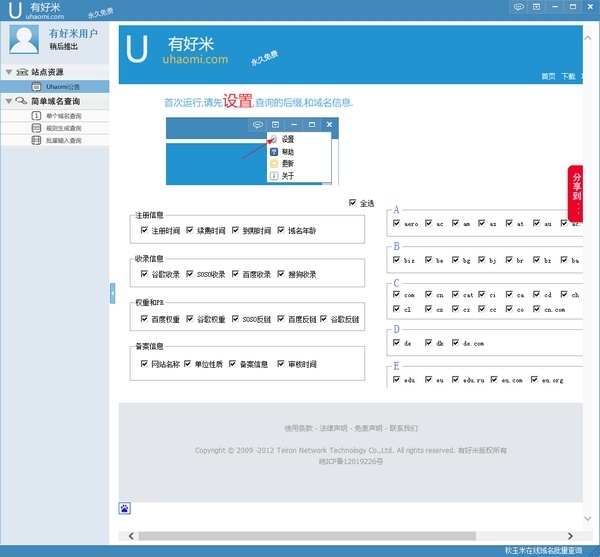Click the Uhaomi公告 page icon
This screenshot has width=600, height=557.
point(36,87)
